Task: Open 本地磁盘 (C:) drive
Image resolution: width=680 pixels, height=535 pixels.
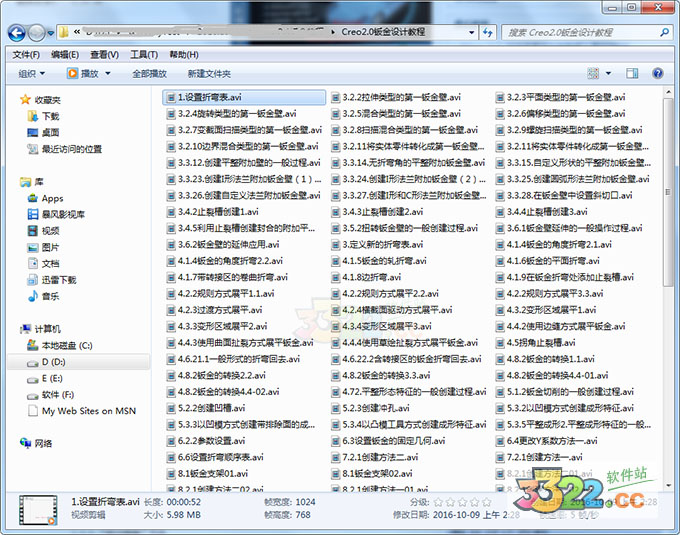Action: coord(66,345)
